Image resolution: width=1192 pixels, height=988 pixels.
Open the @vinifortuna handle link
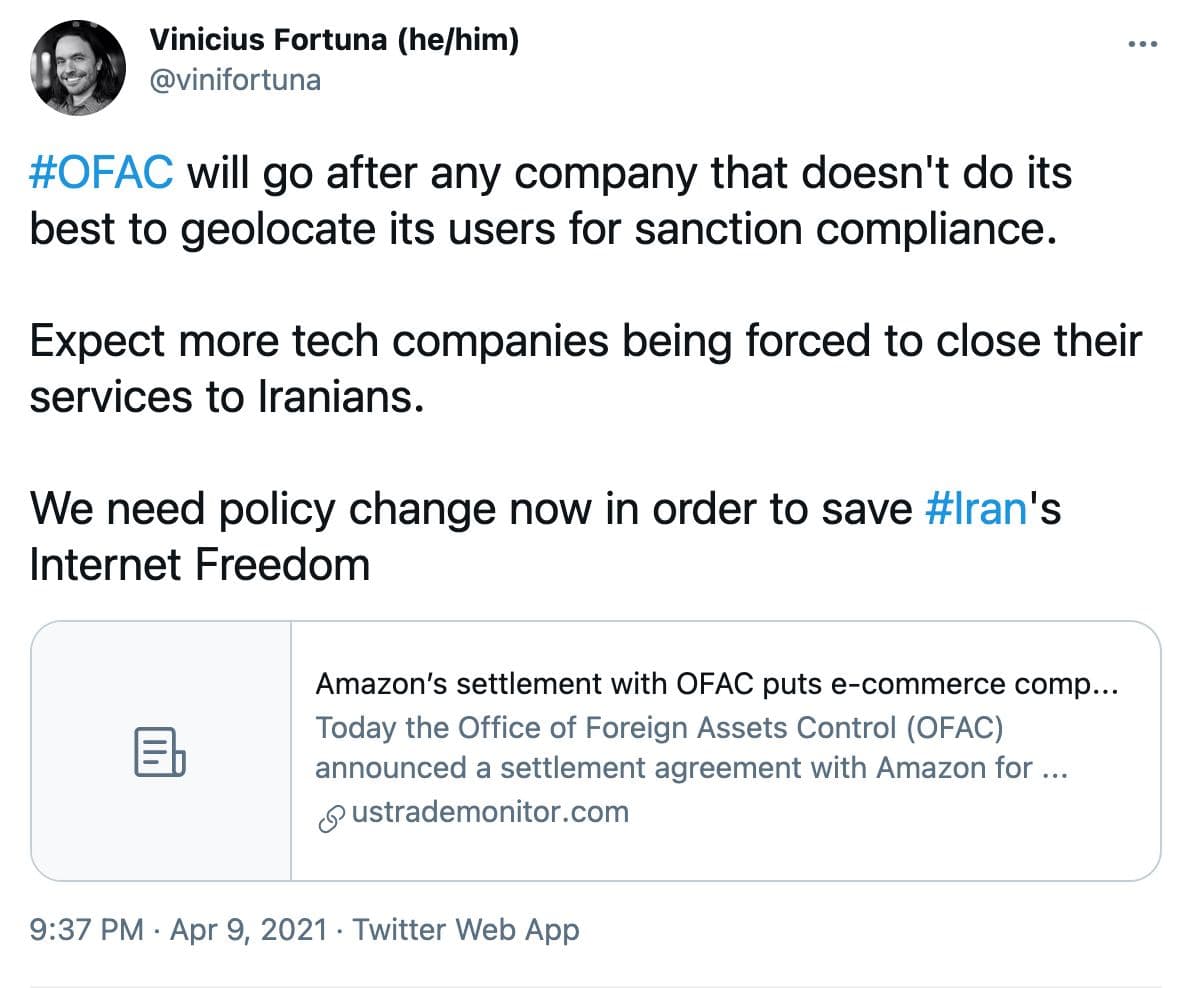tap(235, 80)
